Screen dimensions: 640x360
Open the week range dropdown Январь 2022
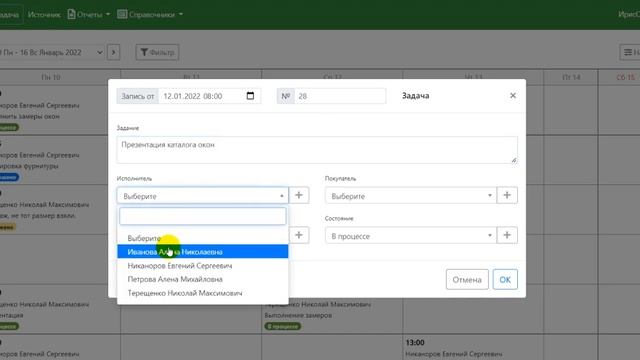tap(51, 52)
